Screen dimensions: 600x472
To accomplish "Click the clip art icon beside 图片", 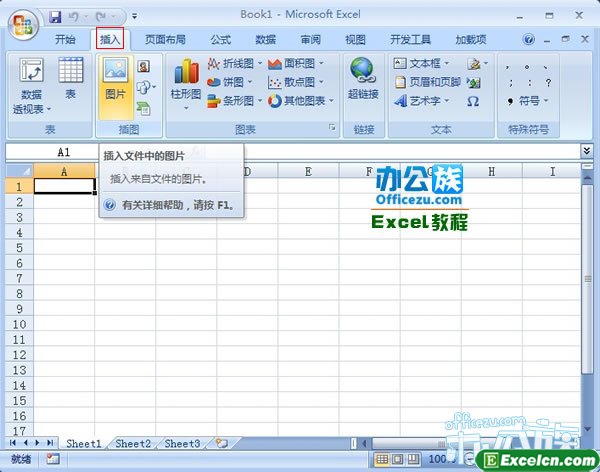I will [143, 67].
